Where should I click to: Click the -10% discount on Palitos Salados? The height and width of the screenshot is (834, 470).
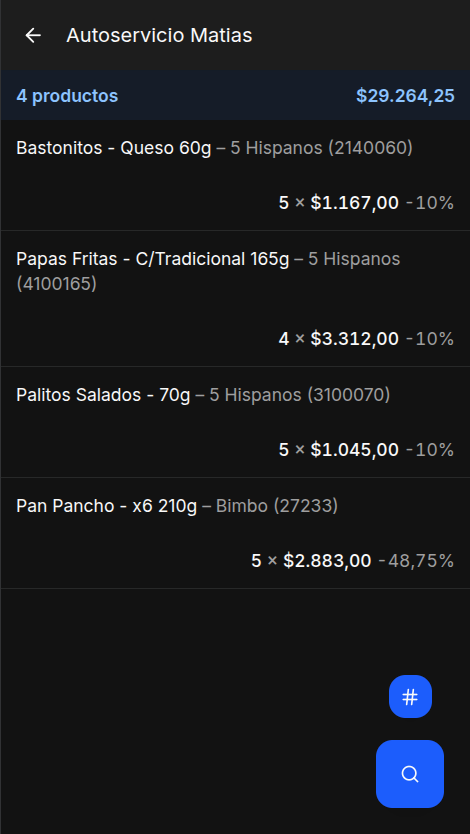pos(430,450)
